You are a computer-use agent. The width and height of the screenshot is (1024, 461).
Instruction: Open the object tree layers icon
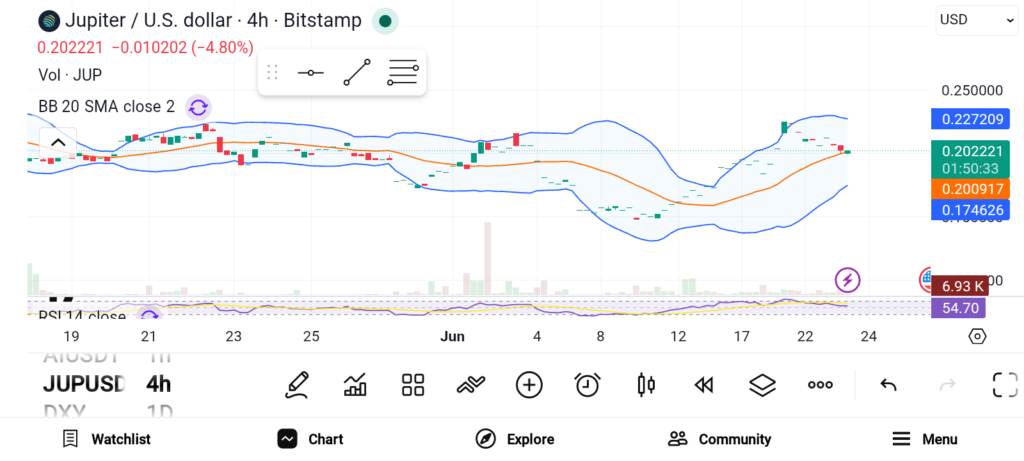coord(762,385)
